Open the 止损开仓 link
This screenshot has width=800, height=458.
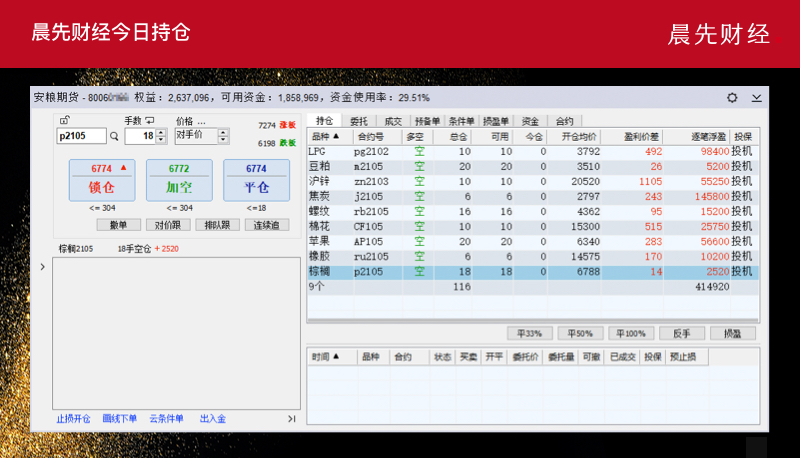(x=74, y=419)
